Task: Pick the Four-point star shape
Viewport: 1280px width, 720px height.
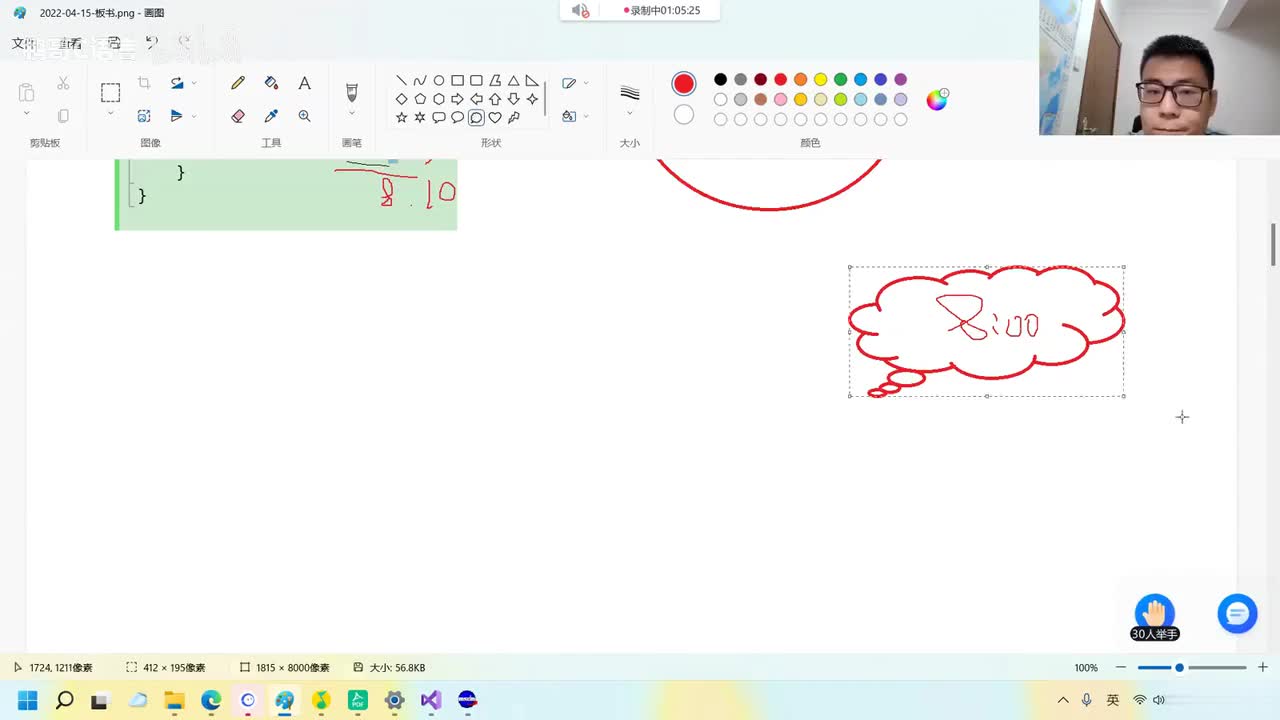Action: click(532, 99)
